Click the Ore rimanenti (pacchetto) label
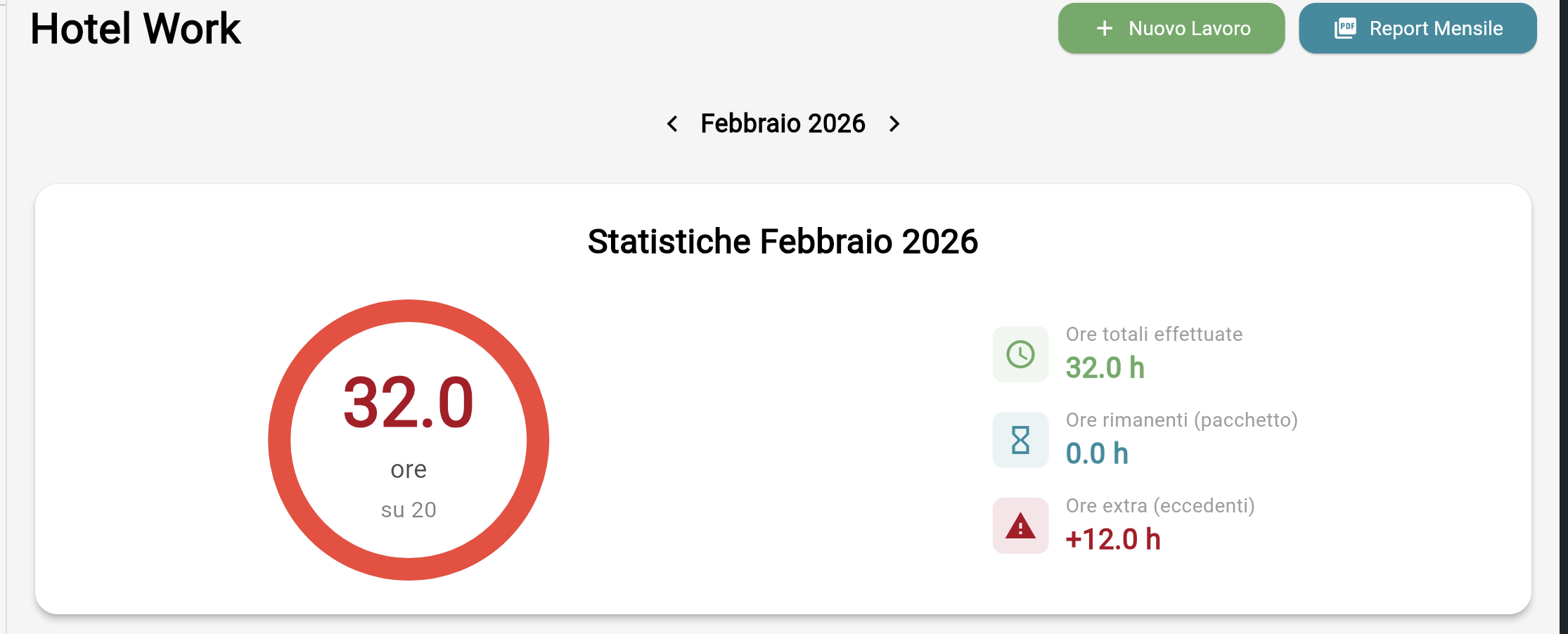The image size is (1568, 634). pos(1181,420)
